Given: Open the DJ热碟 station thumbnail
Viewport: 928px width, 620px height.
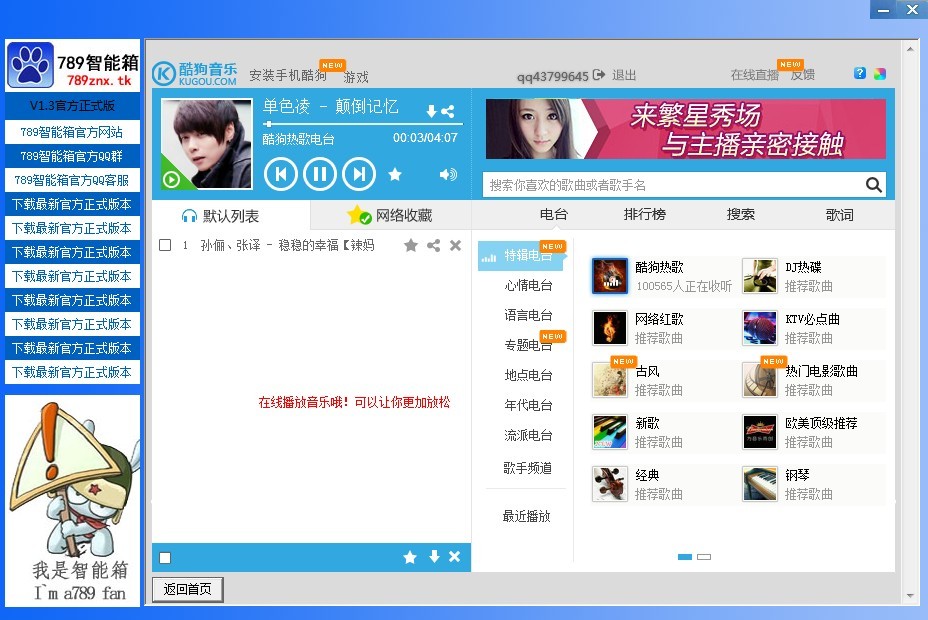Looking at the screenshot, I should [759, 276].
